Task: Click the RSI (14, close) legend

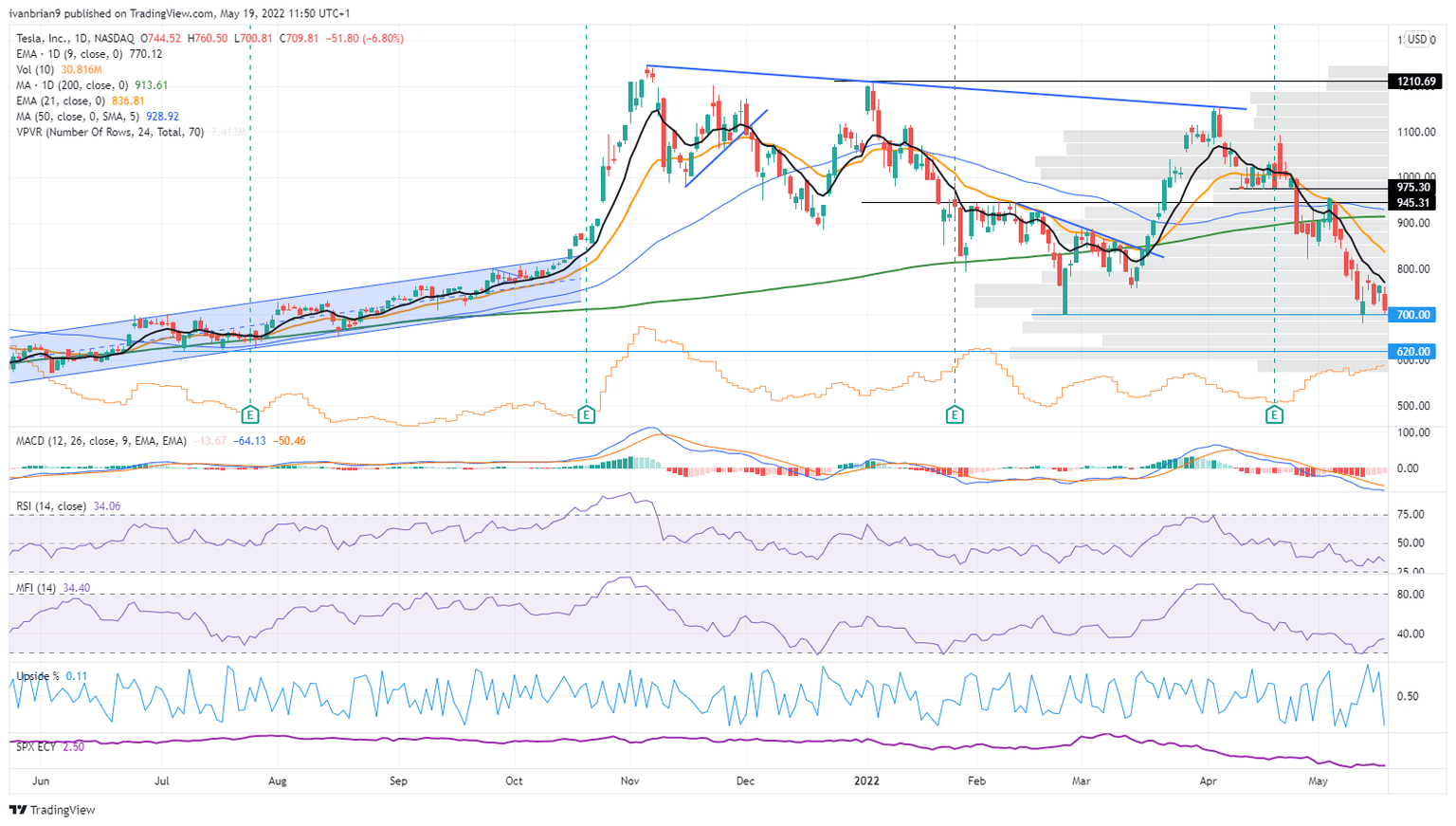Action: click(x=68, y=506)
